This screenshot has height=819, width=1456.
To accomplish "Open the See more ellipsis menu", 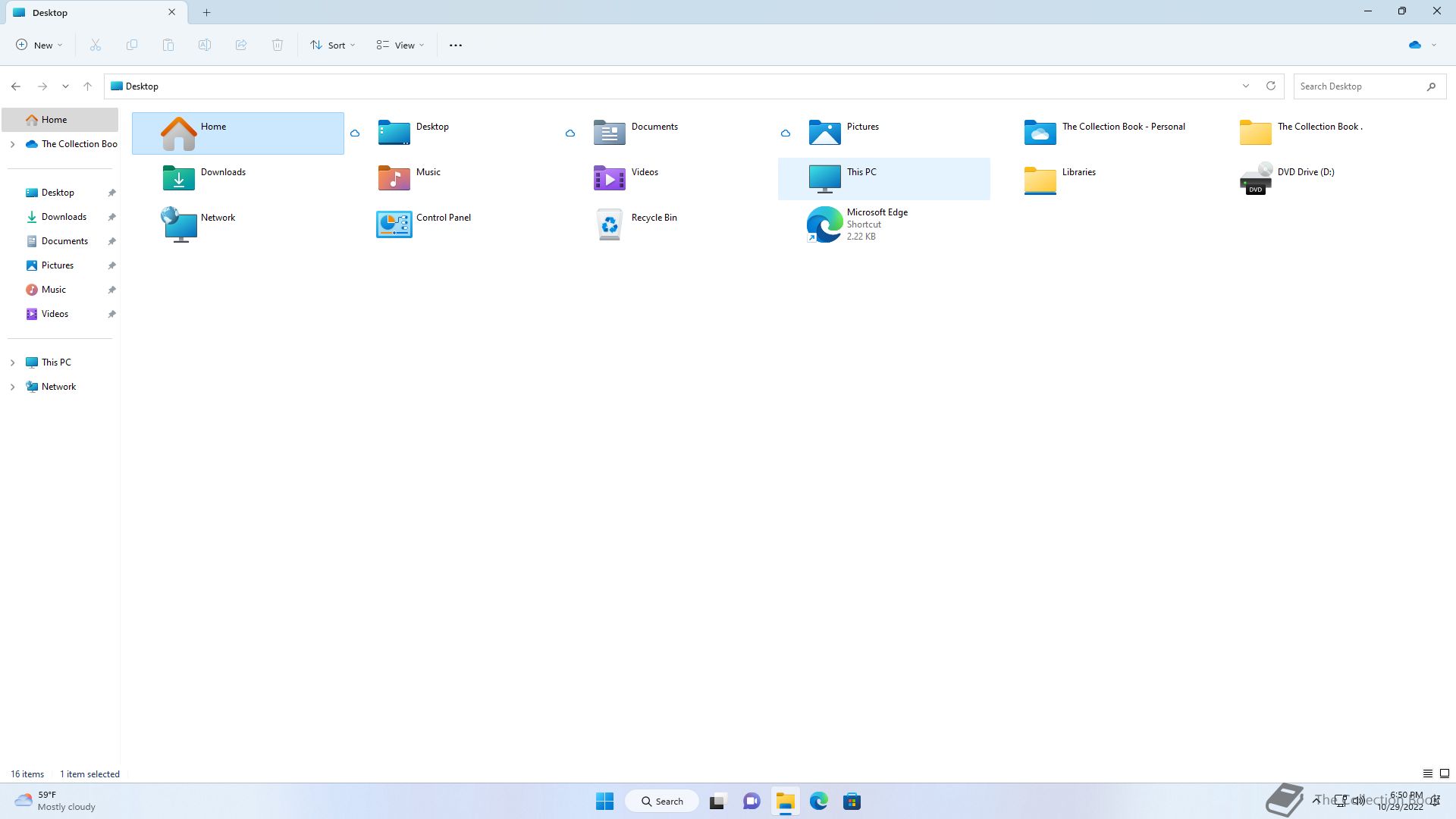I will [455, 45].
